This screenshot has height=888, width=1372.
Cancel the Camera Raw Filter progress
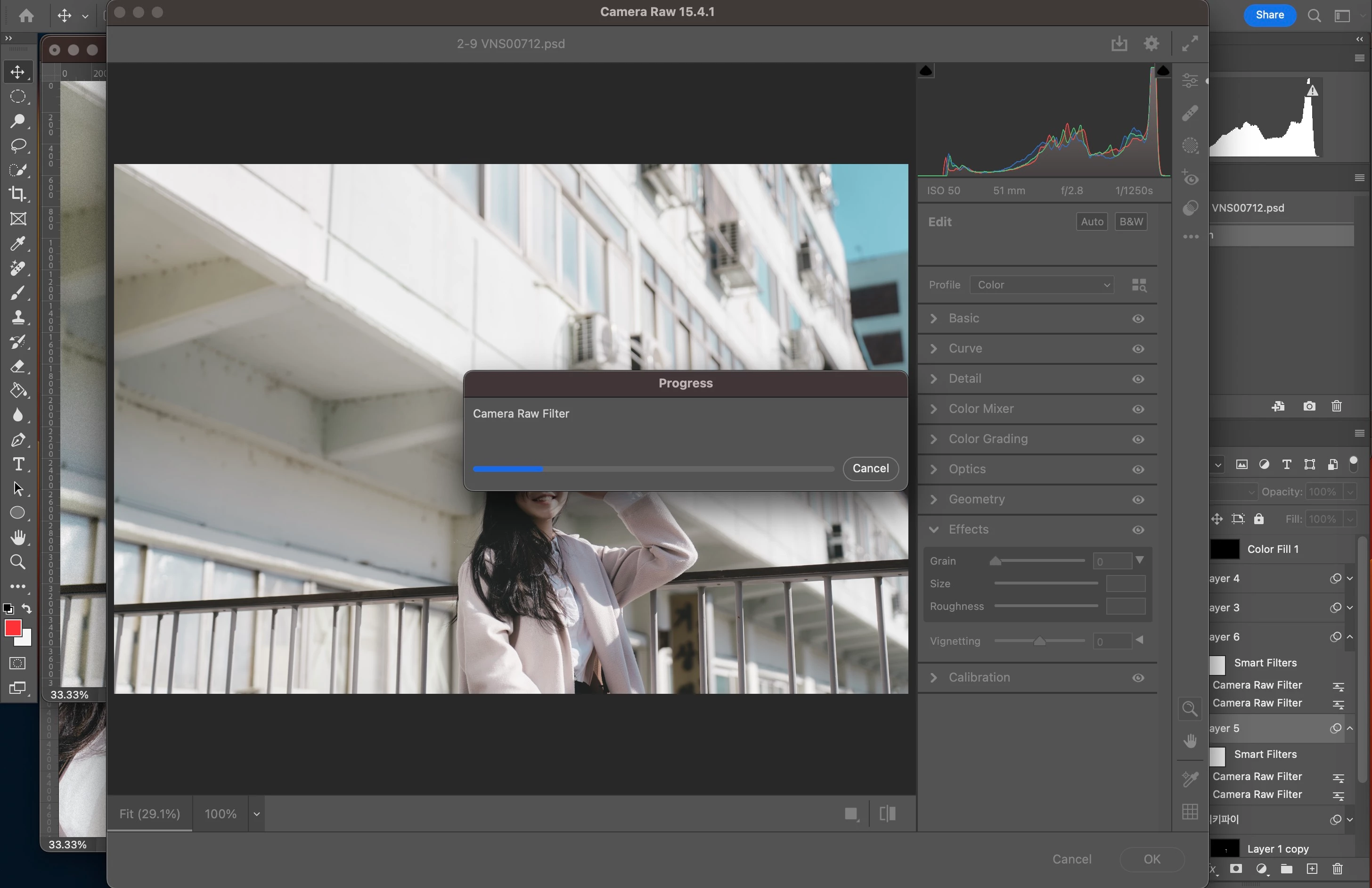(870, 468)
